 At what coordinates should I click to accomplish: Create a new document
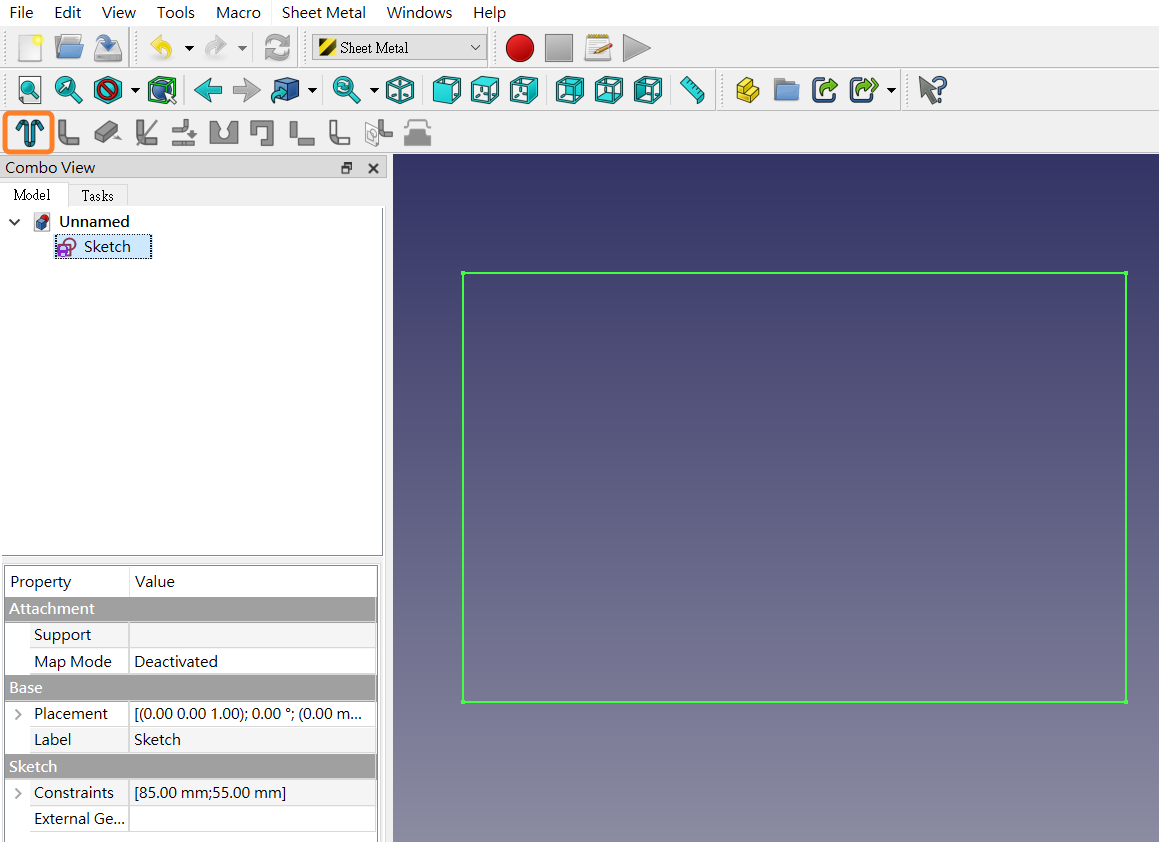(30, 48)
